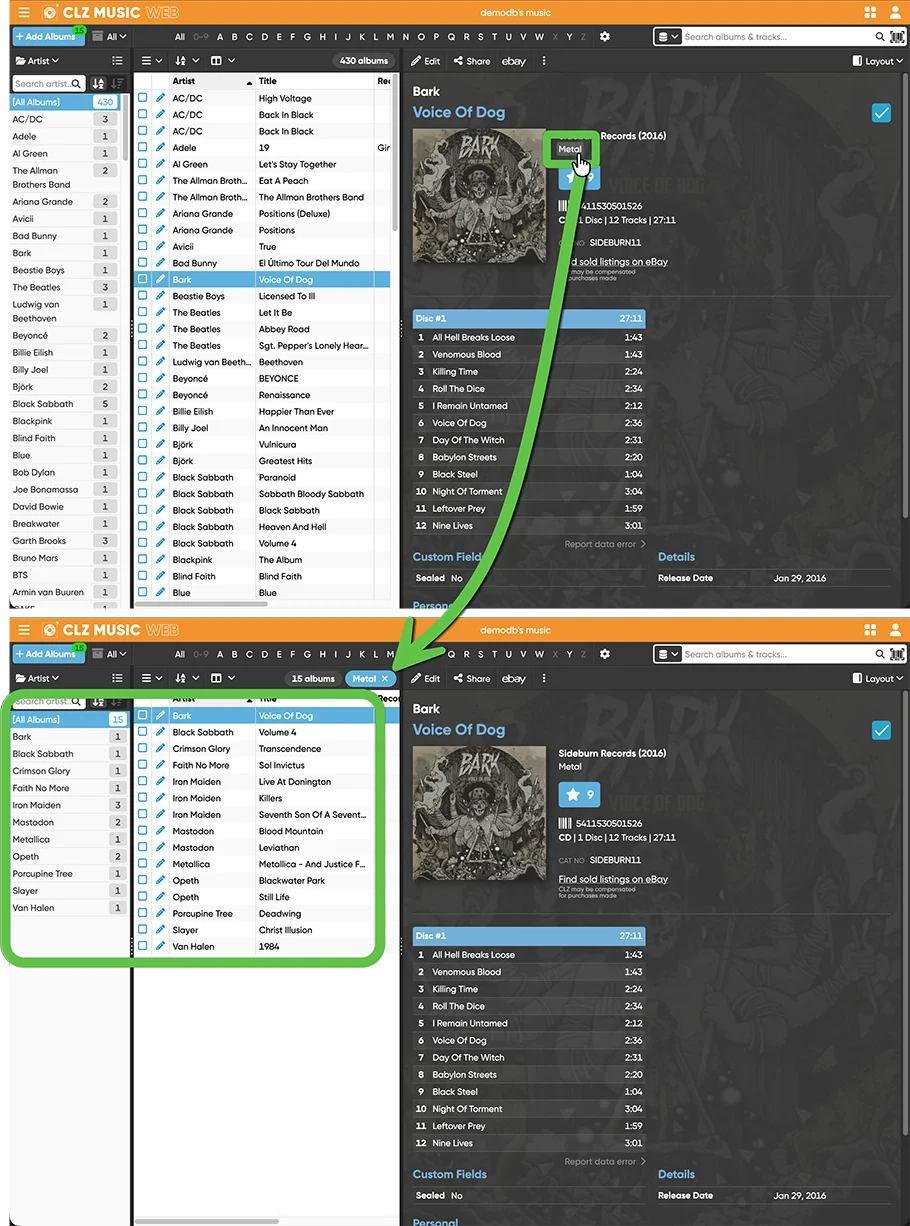
Task: Click edit pencil beside Crimson Glory Transcendence
Action: [x=160, y=749]
